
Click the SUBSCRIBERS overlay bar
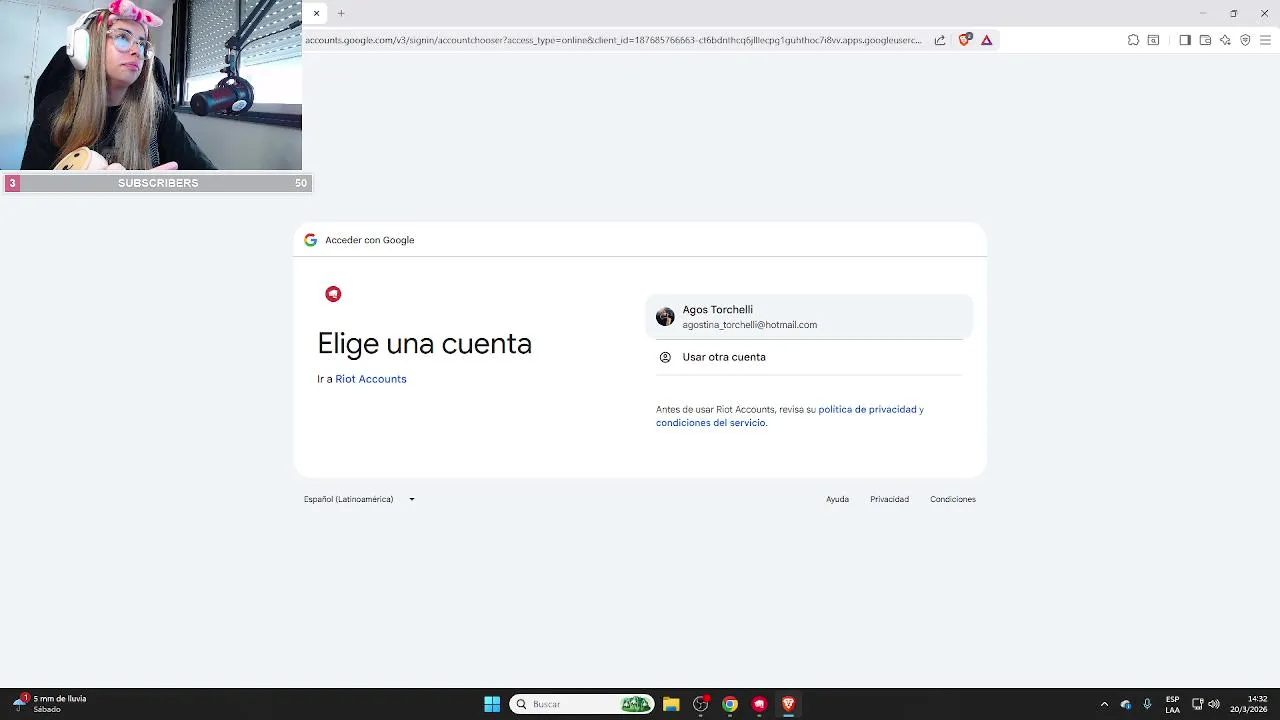pyautogui.click(x=158, y=183)
